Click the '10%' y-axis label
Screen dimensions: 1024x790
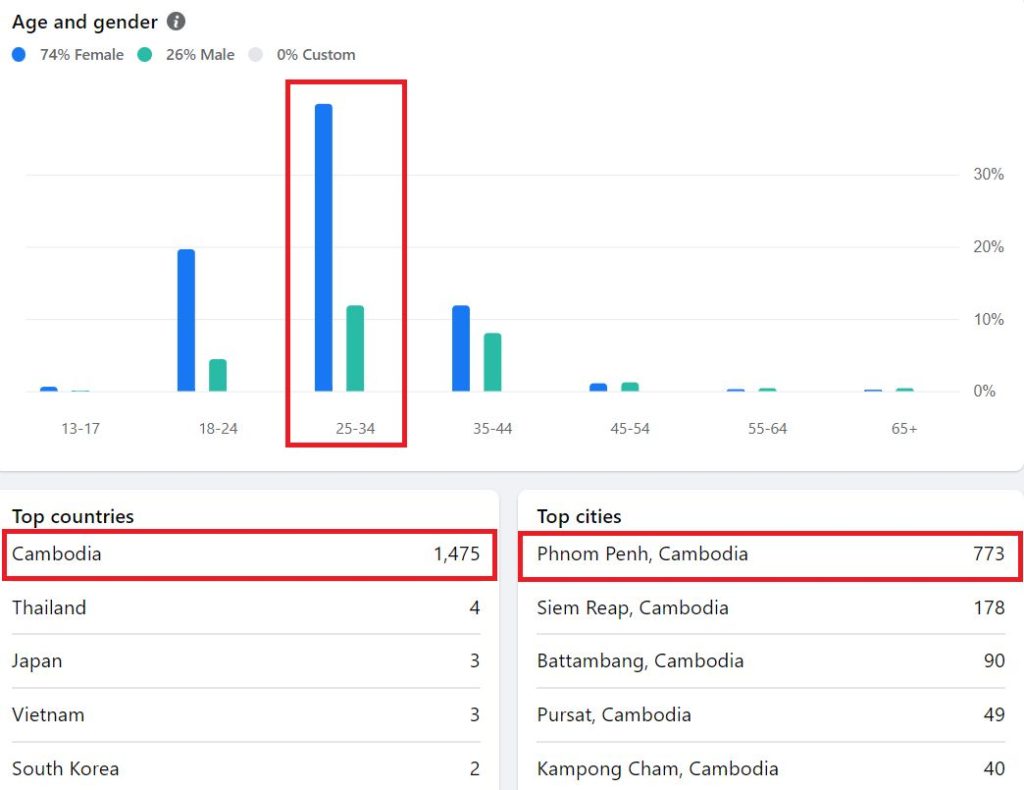coord(989,319)
